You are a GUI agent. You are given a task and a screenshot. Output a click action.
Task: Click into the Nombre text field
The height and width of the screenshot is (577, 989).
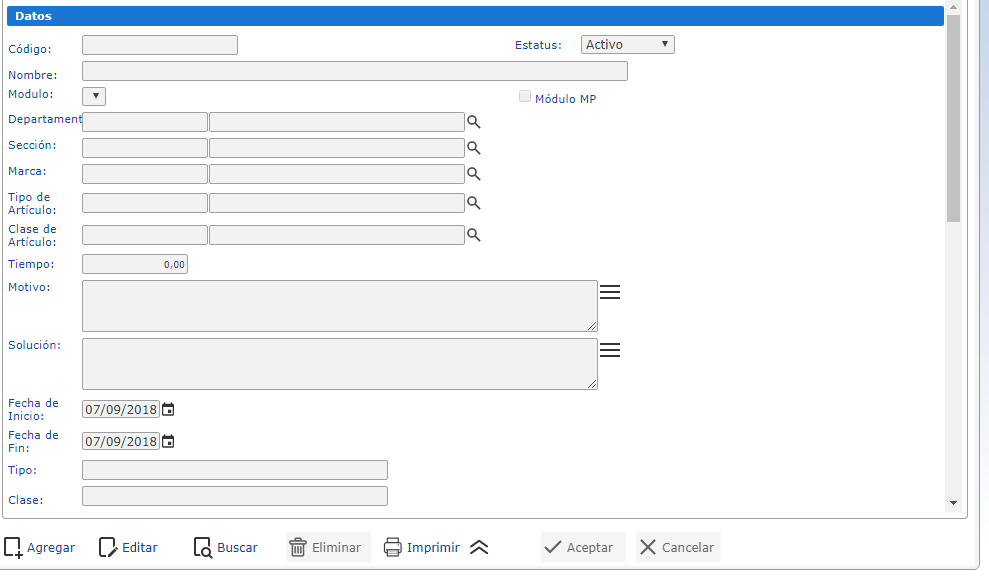(x=354, y=71)
